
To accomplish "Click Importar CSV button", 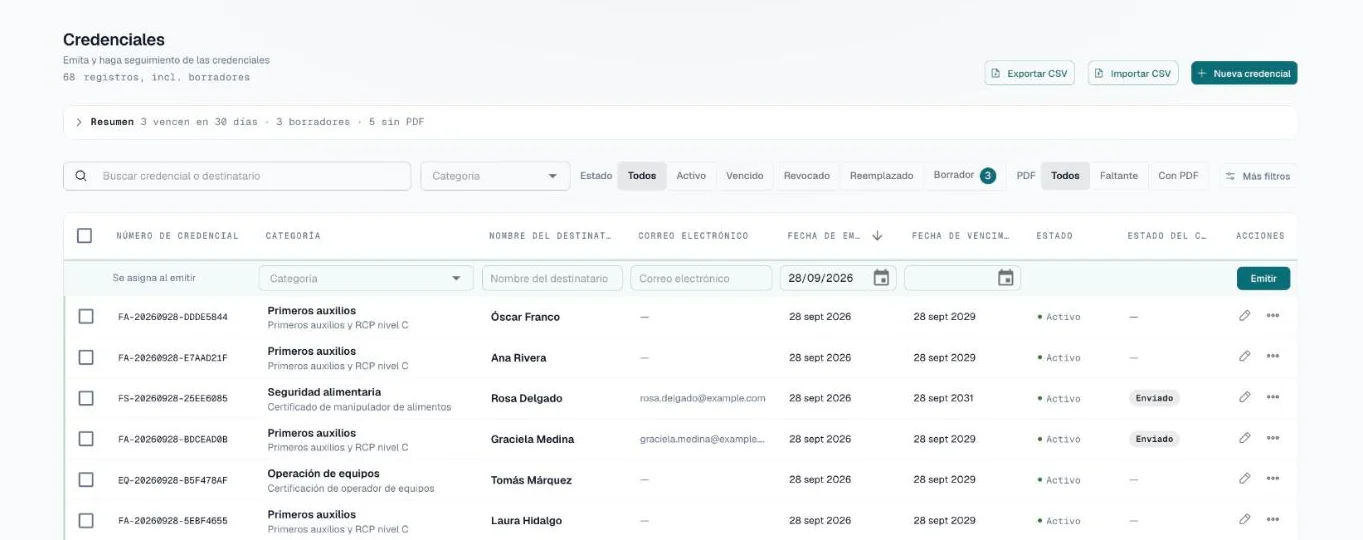I will [1133, 73].
